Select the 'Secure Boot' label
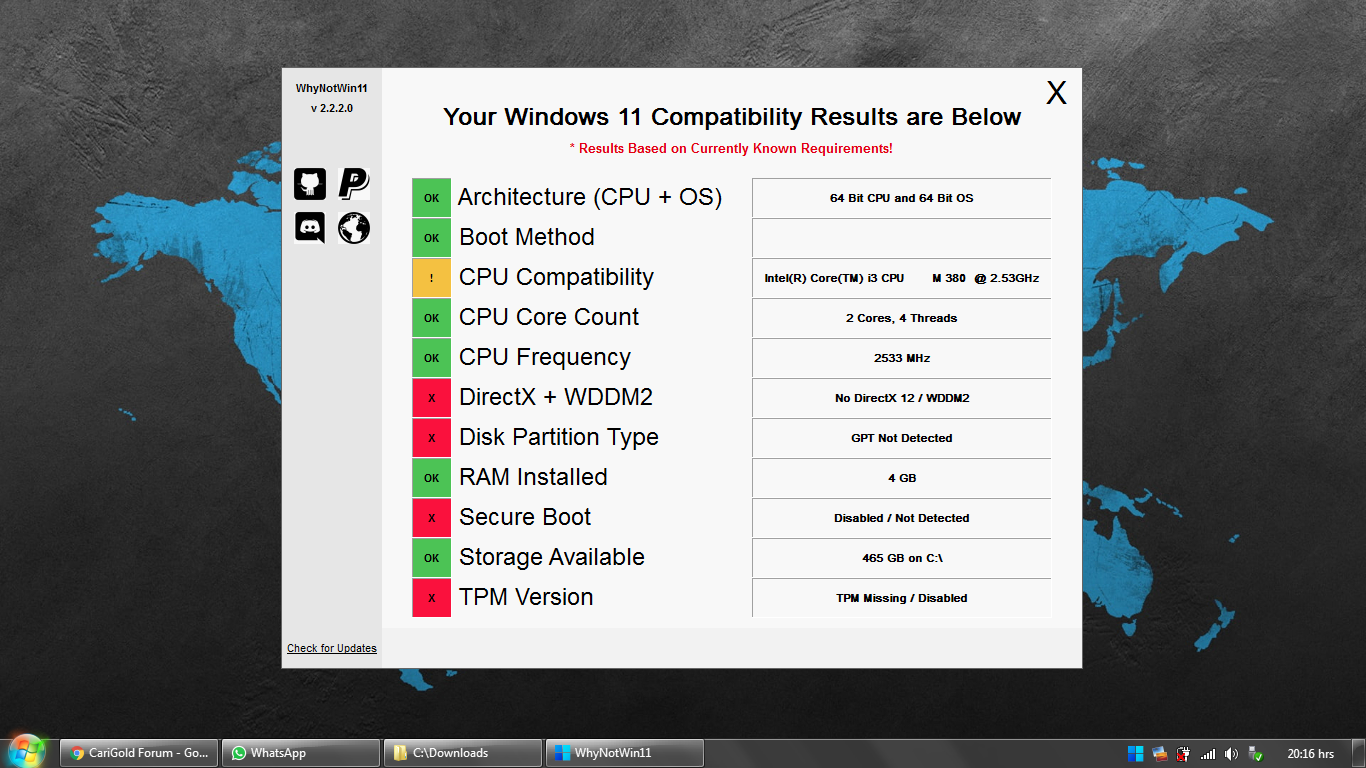 point(525,518)
